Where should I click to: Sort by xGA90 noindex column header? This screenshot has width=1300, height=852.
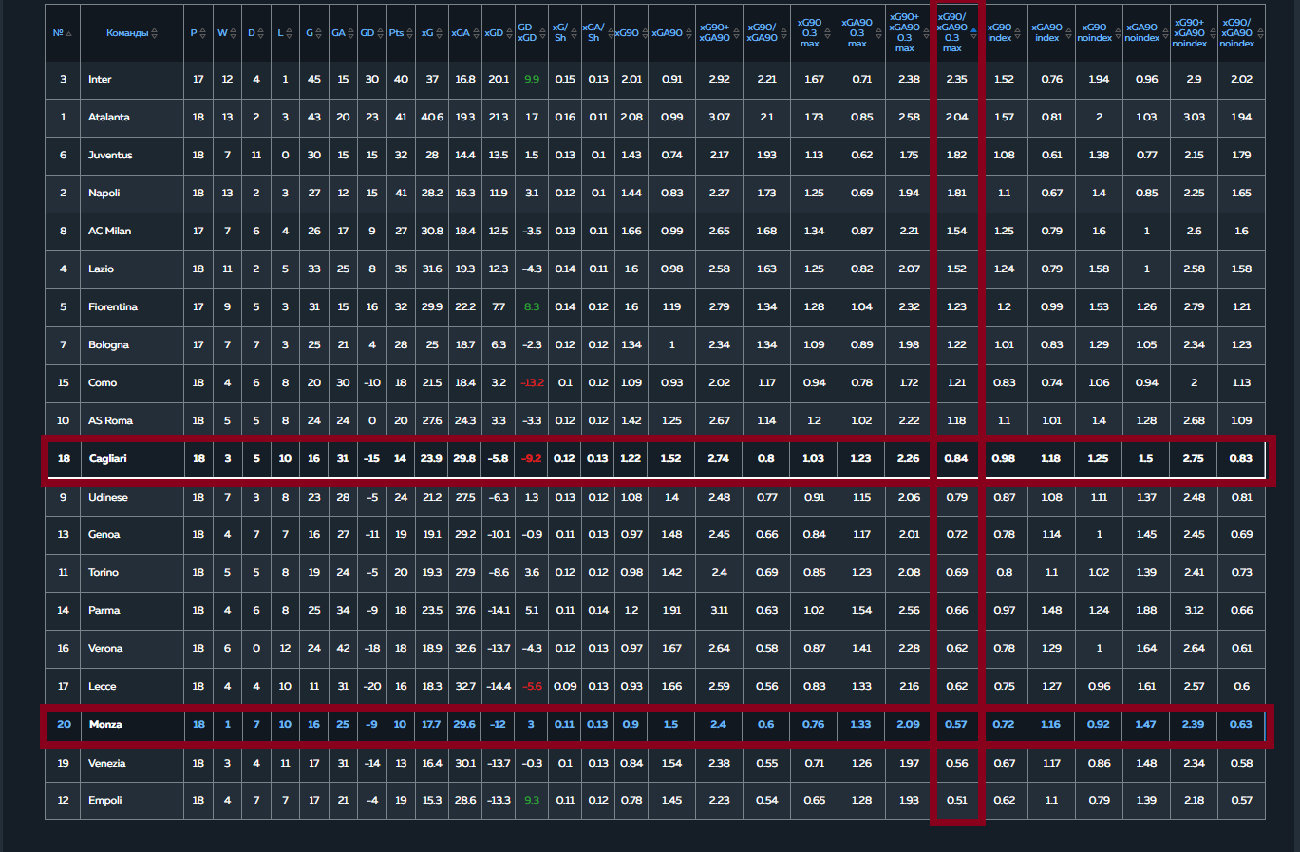pyautogui.click(x=1145, y=33)
